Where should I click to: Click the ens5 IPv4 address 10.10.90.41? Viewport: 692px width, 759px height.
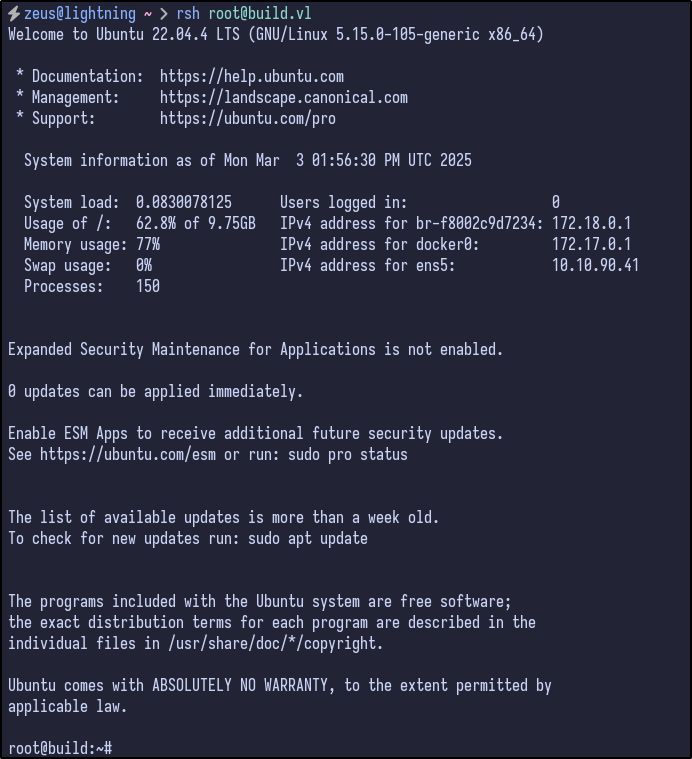pyautogui.click(x=595, y=265)
